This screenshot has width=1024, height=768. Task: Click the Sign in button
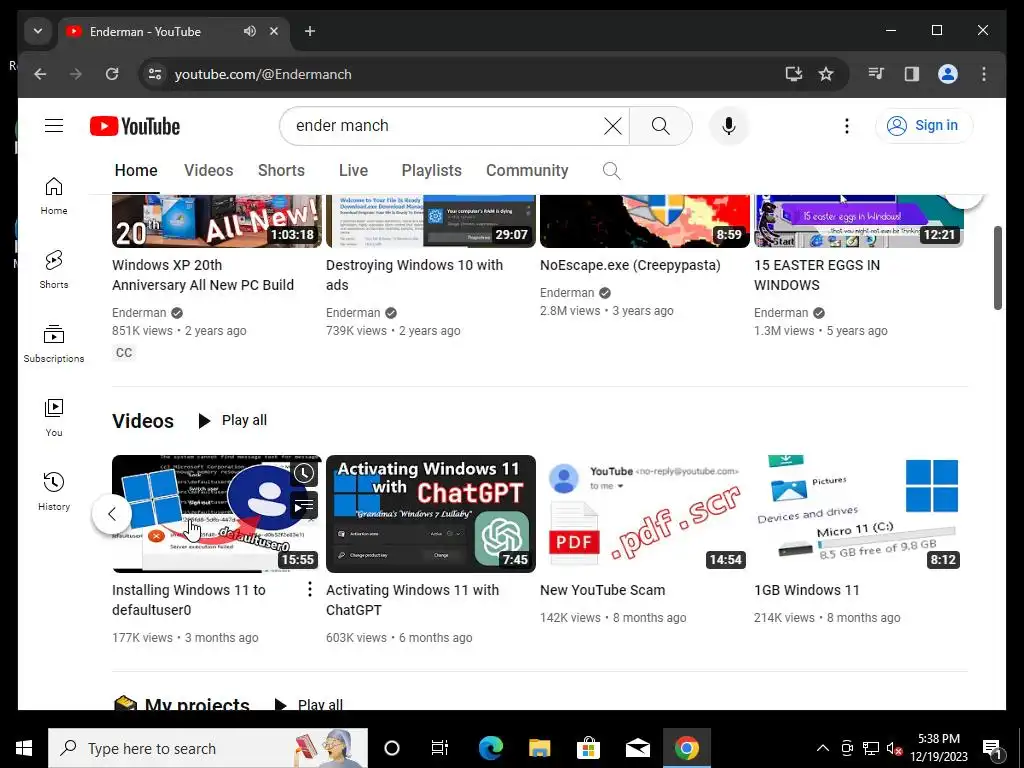pyautogui.click(x=923, y=125)
